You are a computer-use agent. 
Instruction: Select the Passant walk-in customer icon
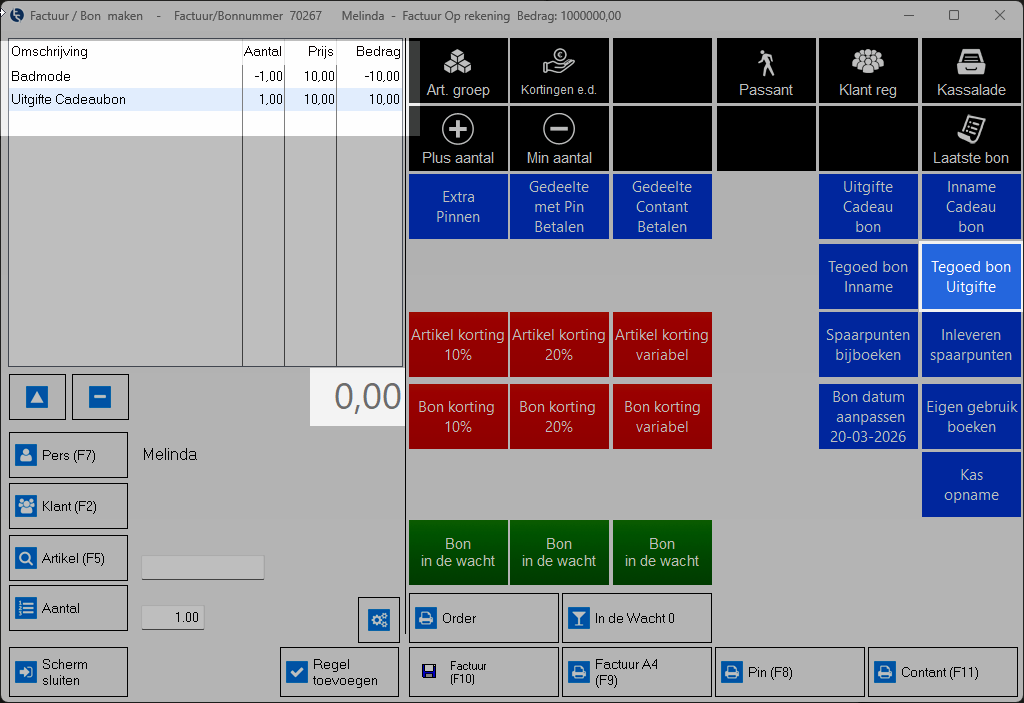[x=766, y=72]
